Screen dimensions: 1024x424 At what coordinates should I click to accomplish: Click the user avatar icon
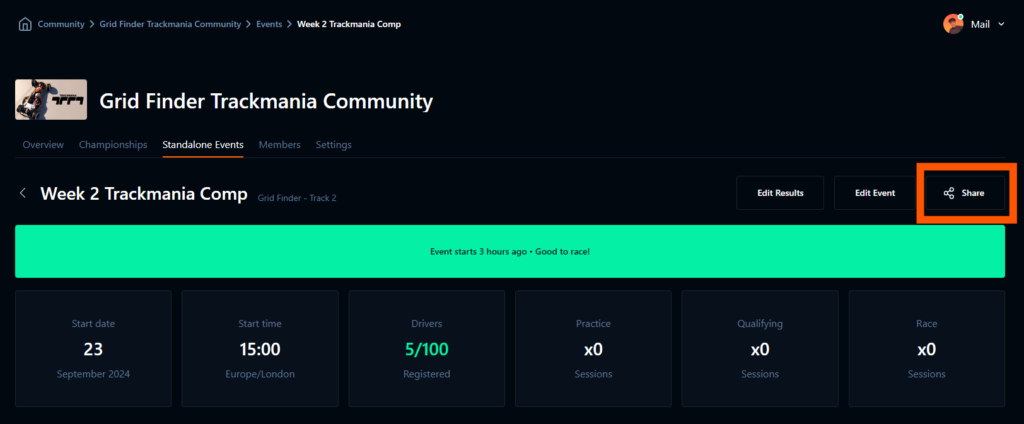[952, 24]
